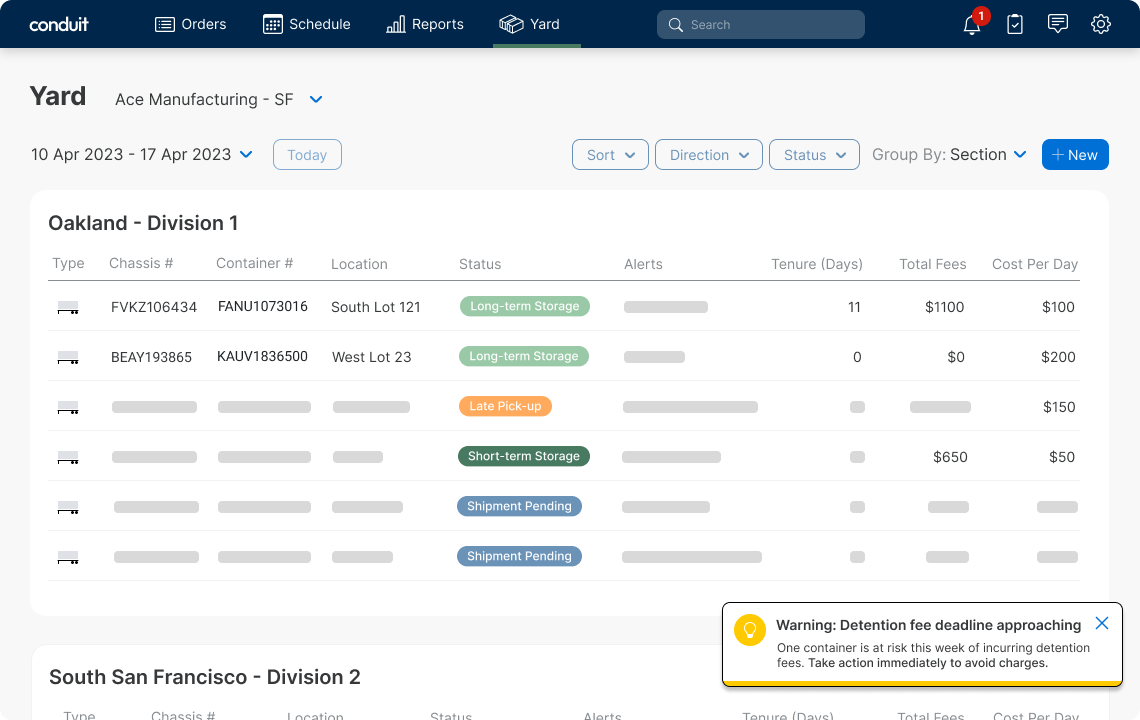Screen dimensions: 1140x720
Task: Switch to the Schedule tab
Action: click(x=306, y=24)
